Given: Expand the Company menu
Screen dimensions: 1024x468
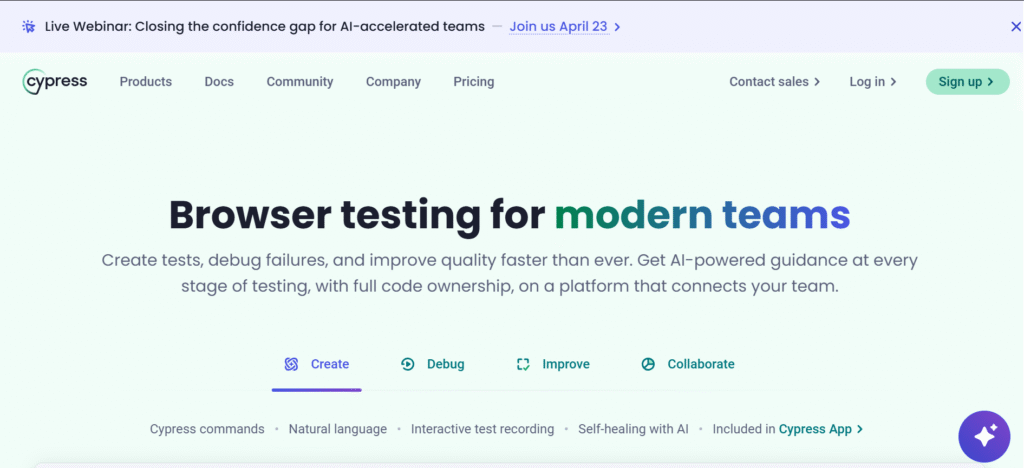Looking at the screenshot, I should click(x=393, y=82).
